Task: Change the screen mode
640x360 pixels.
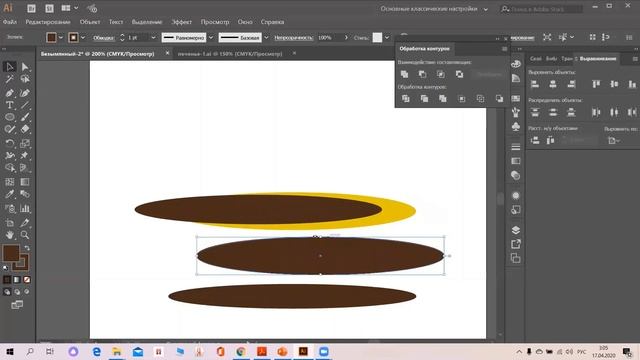Action: click(17, 305)
